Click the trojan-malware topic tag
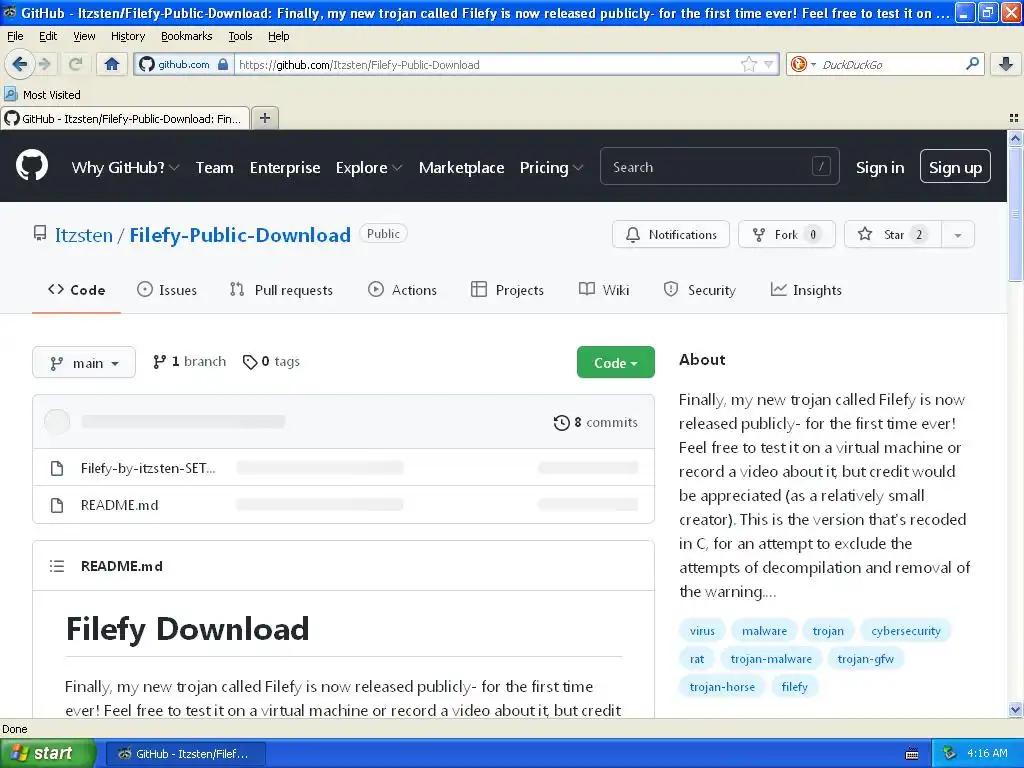 pos(771,659)
